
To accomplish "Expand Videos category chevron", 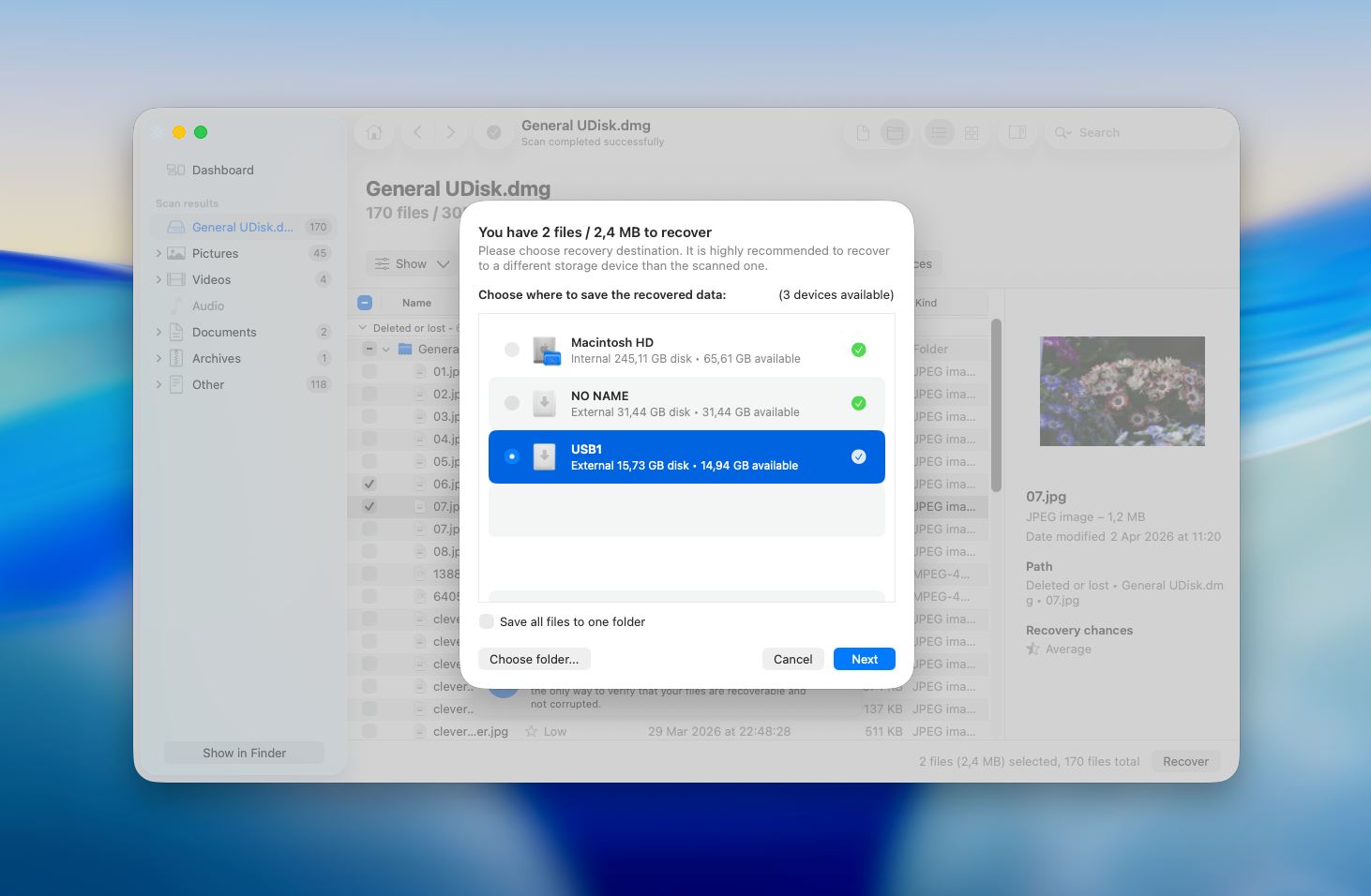I will (x=158, y=279).
